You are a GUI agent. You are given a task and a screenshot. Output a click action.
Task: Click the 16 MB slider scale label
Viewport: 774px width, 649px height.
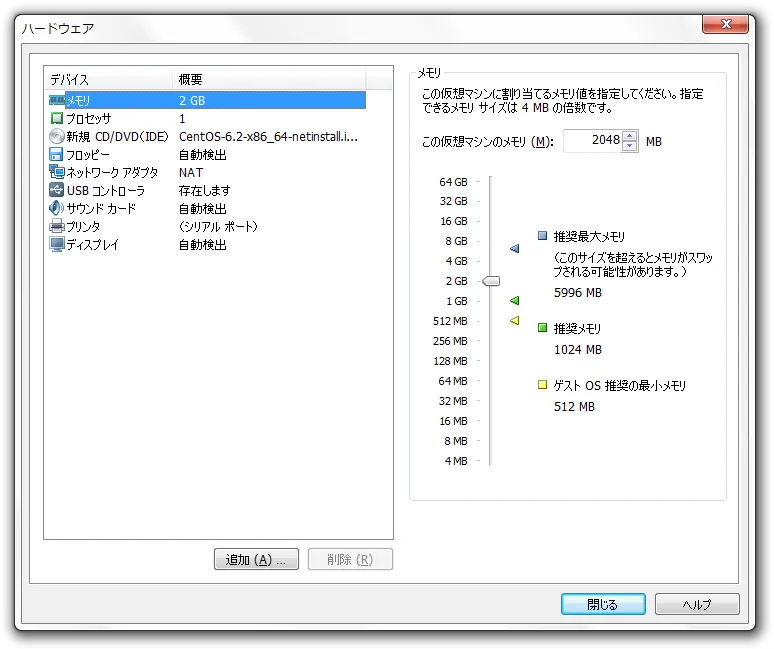coord(453,421)
